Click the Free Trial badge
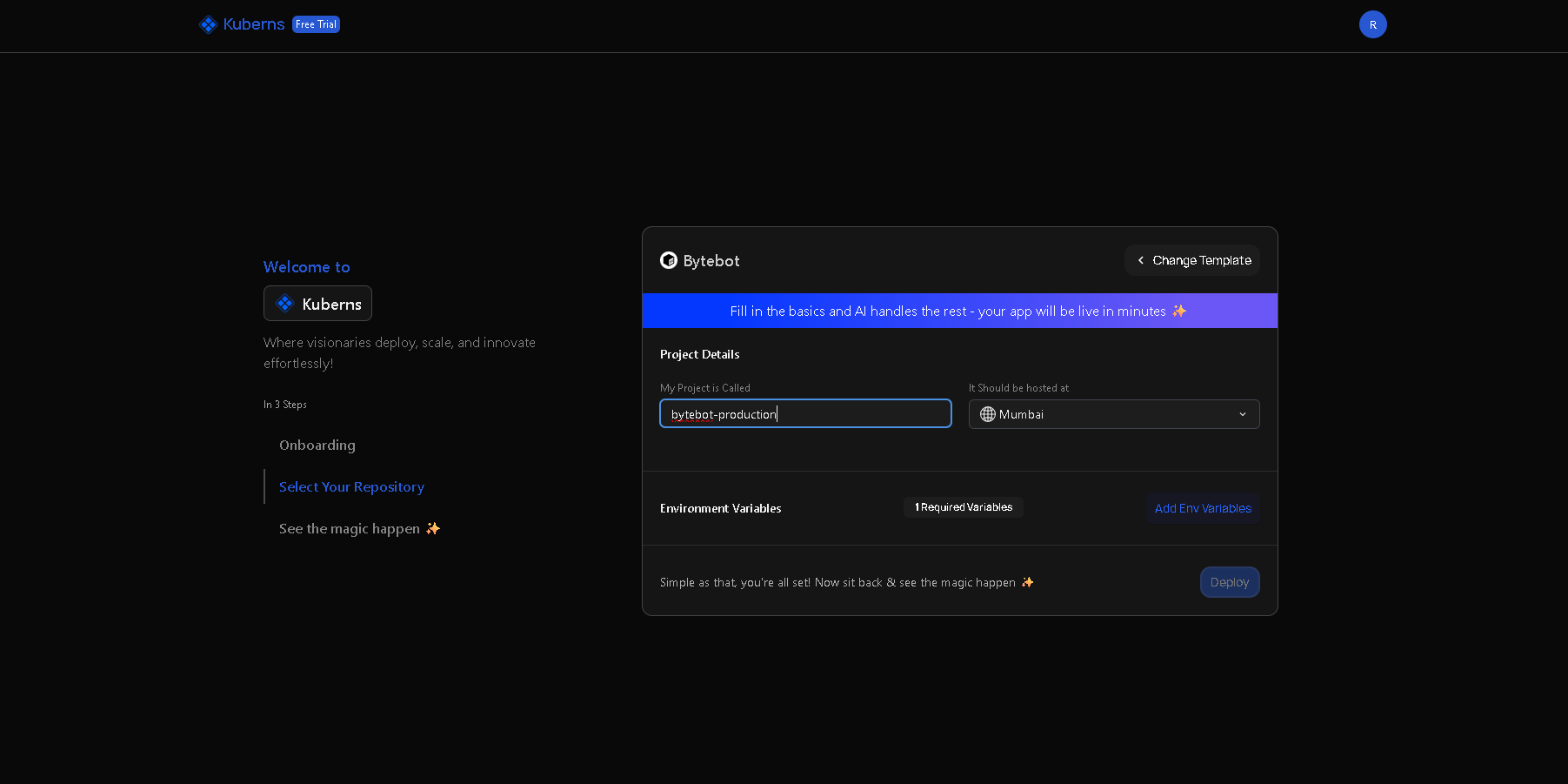Screen dimensions: 1568x784 [x=316, y=24]
